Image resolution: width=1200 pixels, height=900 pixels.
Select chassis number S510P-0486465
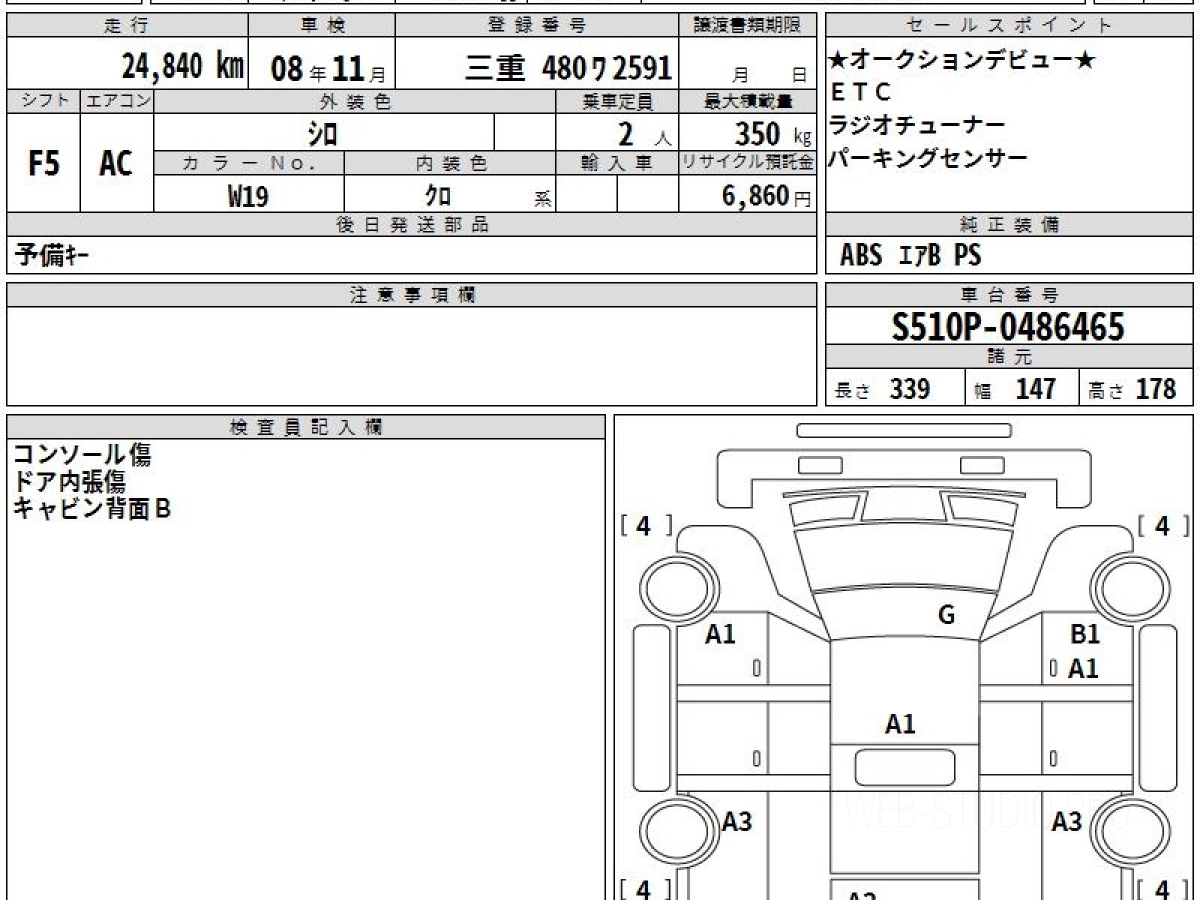click(x=1009, y=326)
